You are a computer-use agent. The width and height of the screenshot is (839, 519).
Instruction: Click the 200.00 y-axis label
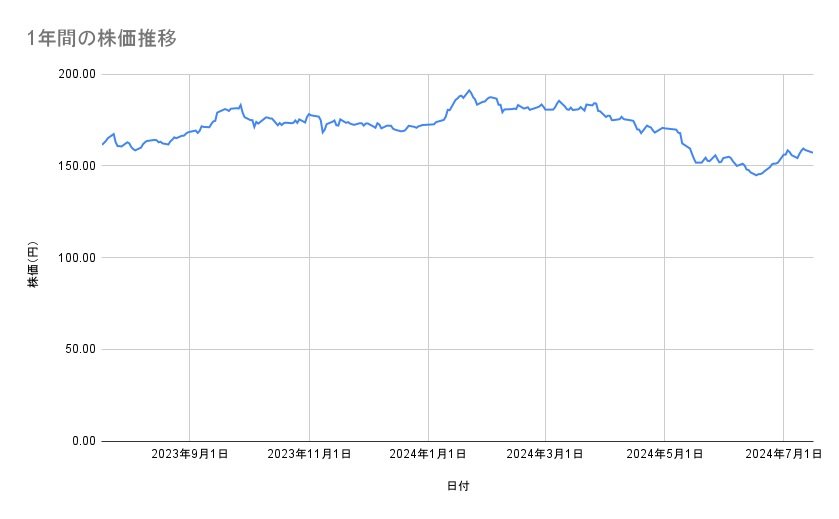click(76, 74)
